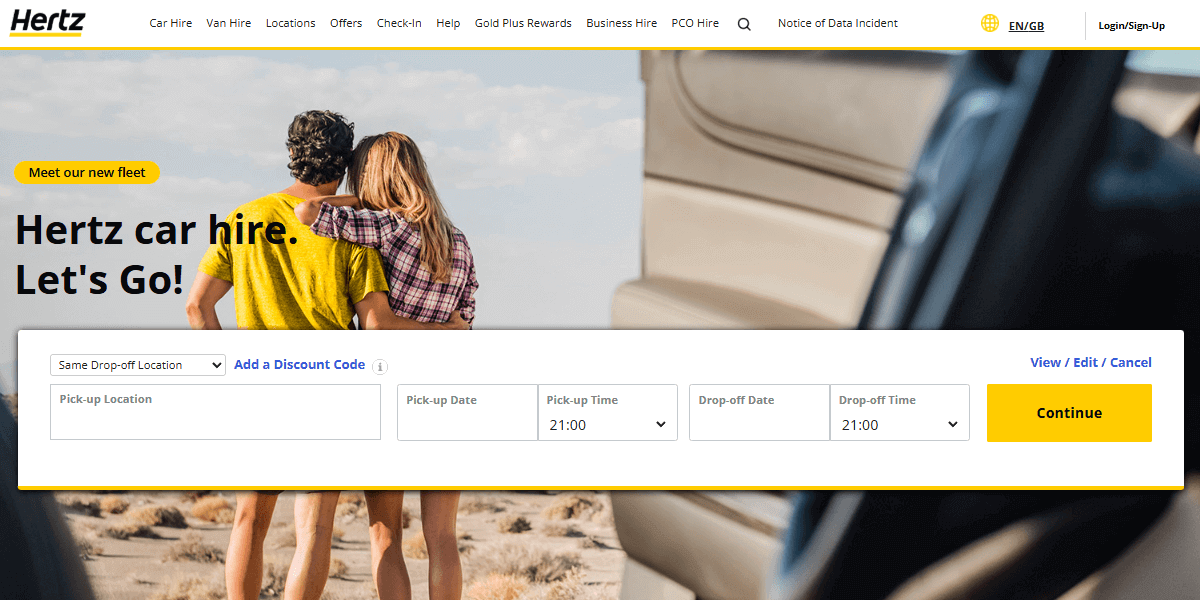The height and width of the screenshot is (600, 1200).
Task: Expand Same Drop-off Location dropdown
Action: 138,365
